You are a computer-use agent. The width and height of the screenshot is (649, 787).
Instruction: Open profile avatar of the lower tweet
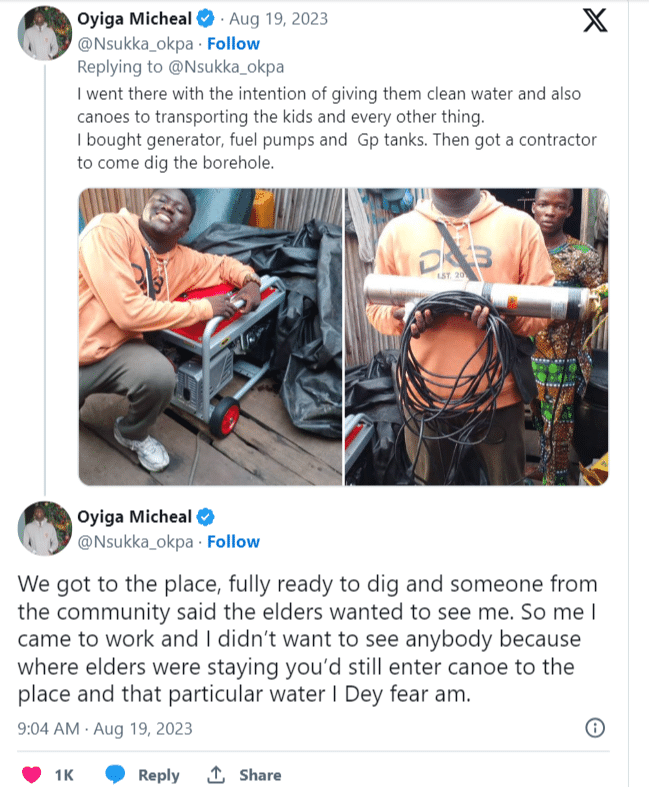pos(42,531)
